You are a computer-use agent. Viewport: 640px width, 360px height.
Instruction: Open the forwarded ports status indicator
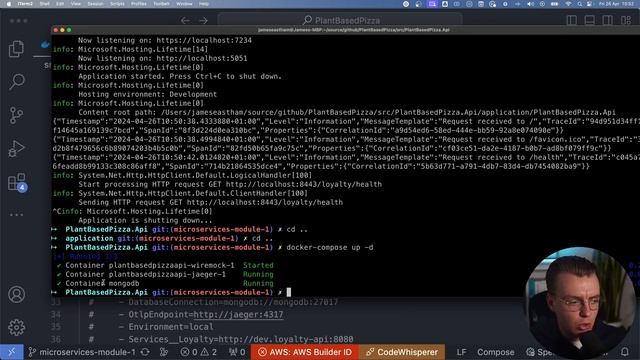[237, 352]
